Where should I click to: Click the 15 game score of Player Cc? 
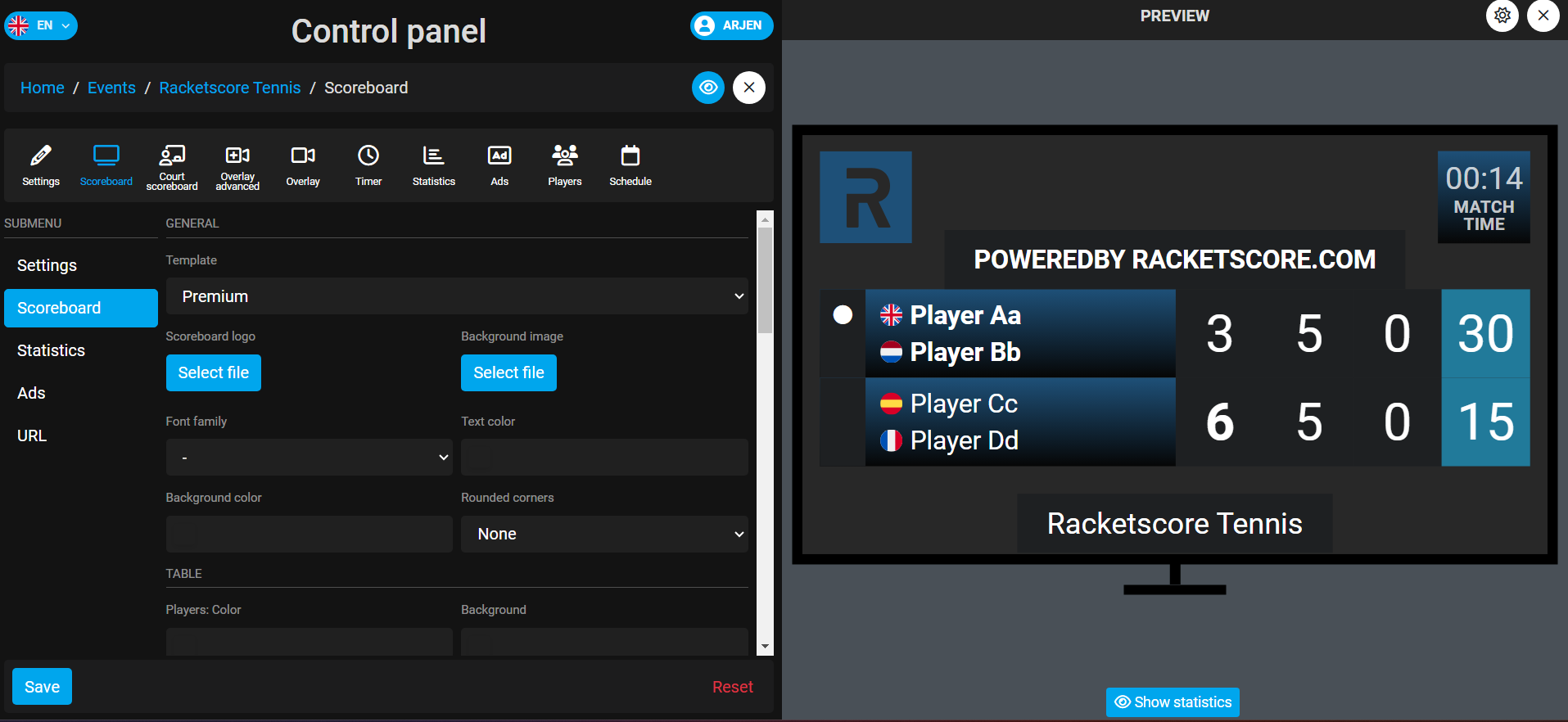click(1485, 422)
